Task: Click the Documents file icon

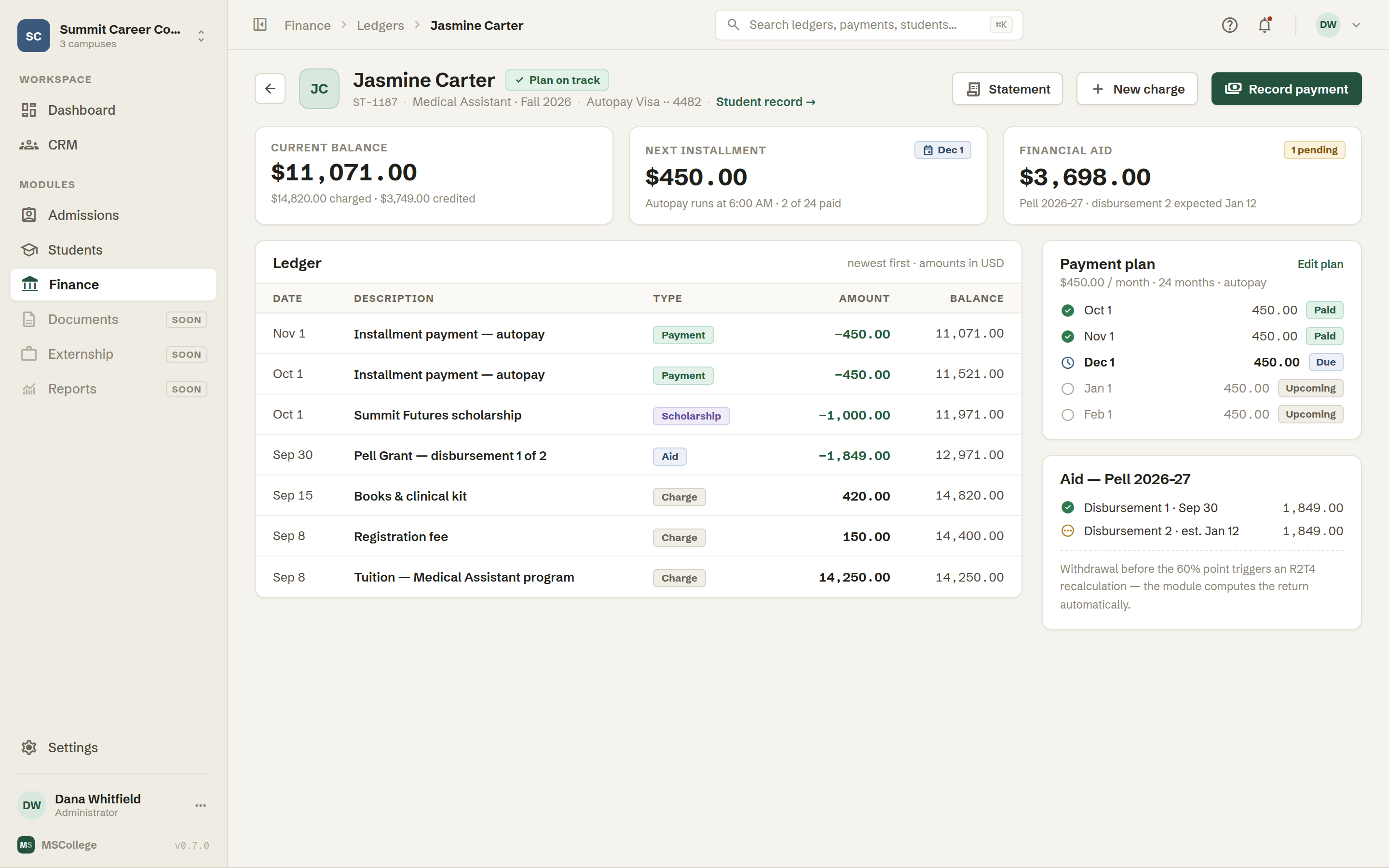Action: click(x=29, y=319)
